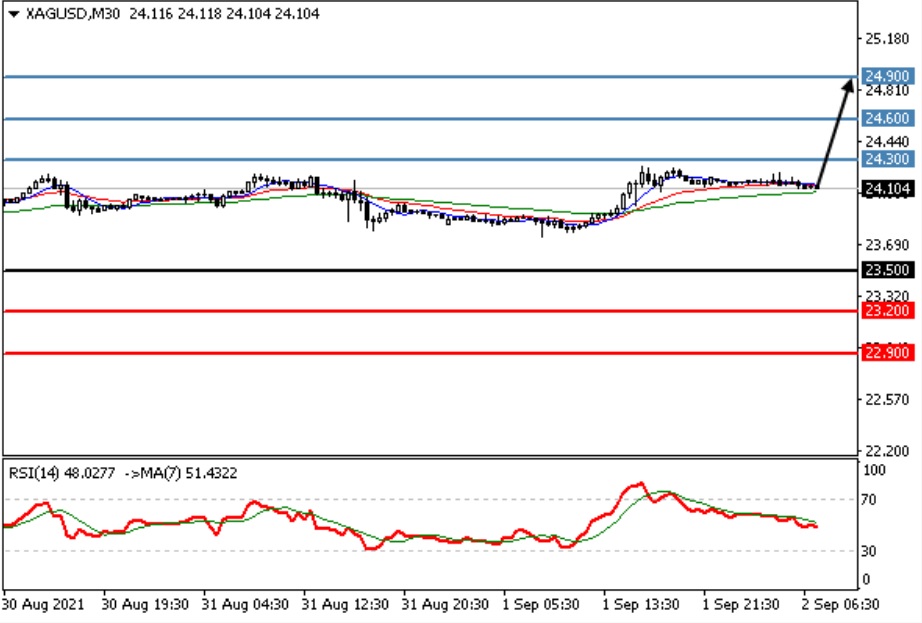Select the red 22.900 level label
This screenshot has width=922, height=623.
point(888,352)
